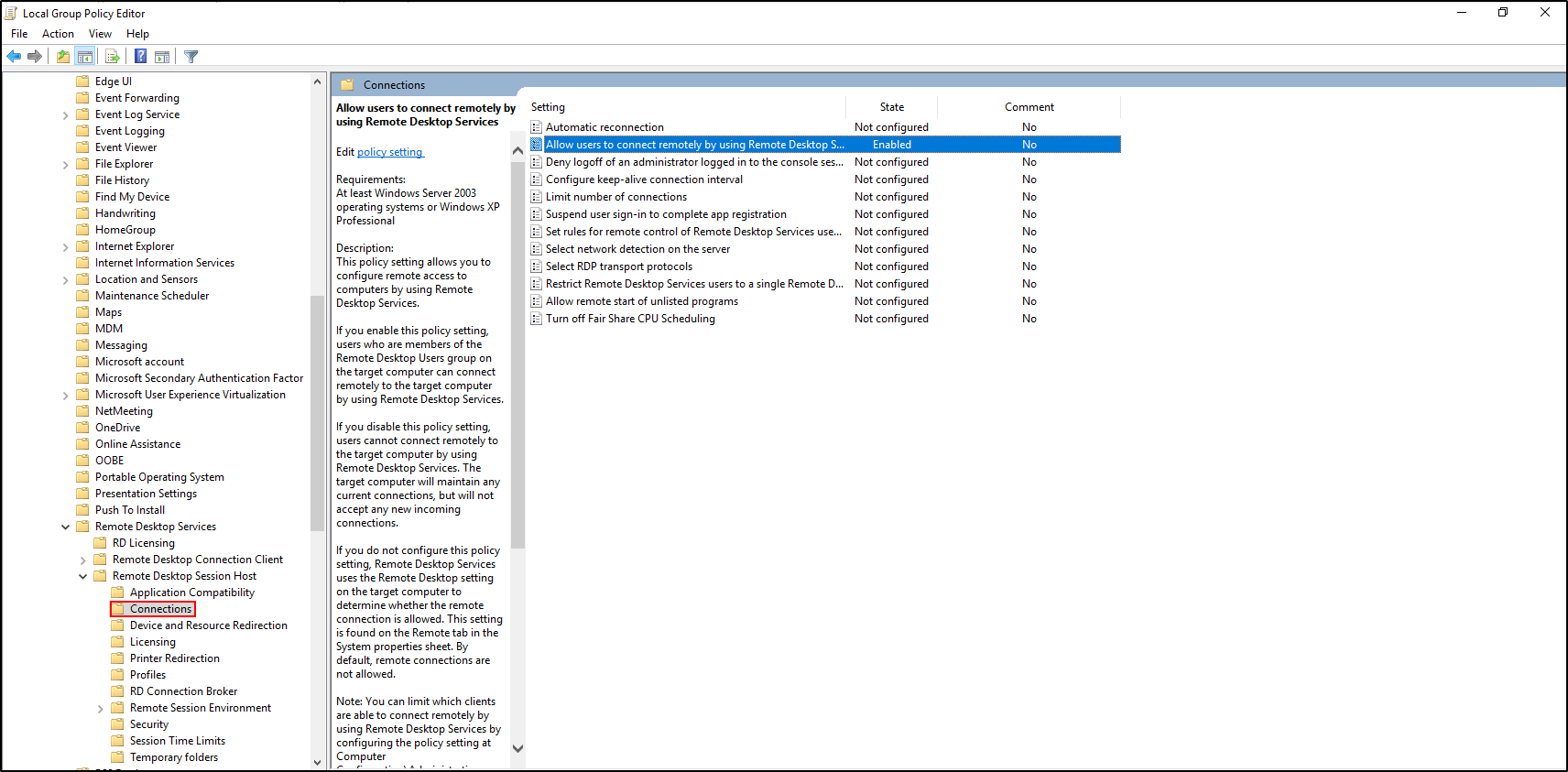Select Application Compatibility folder
The height and width of the screenshot is (772, 1568).
click(x=192, y=593)
